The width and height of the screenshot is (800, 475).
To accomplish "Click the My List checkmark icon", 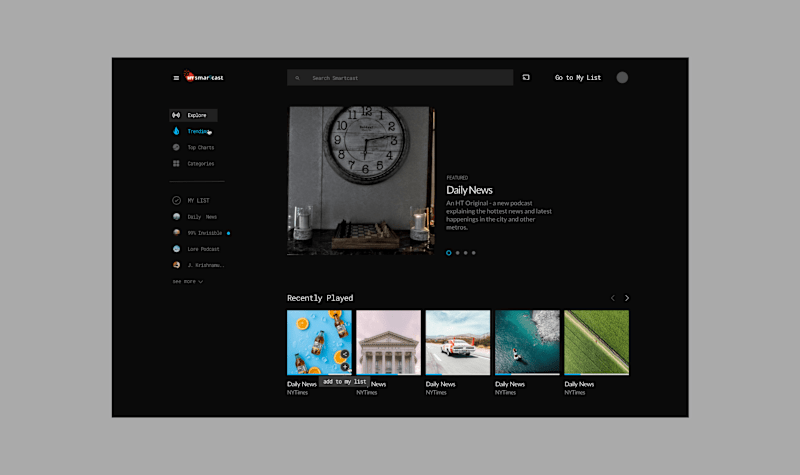I will point(177,201).
